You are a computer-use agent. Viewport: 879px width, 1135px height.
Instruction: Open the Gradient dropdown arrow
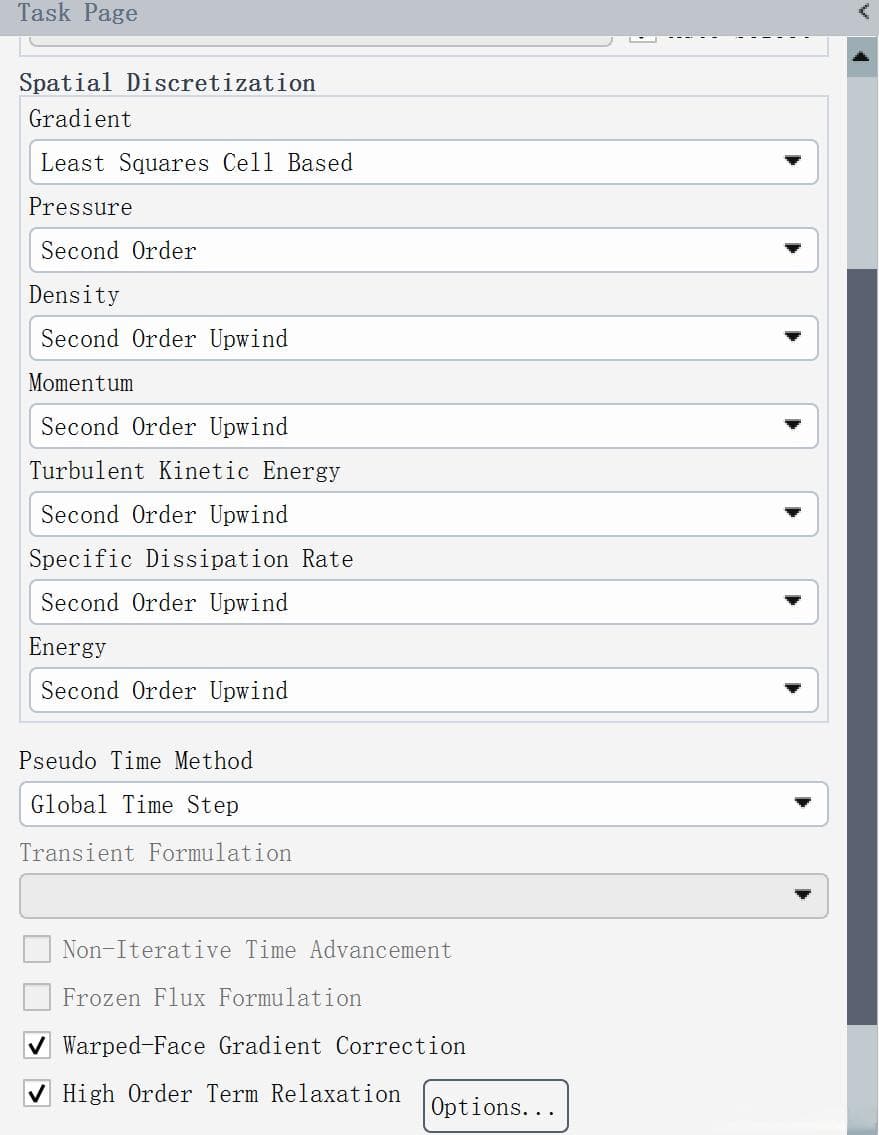(793, 161)
